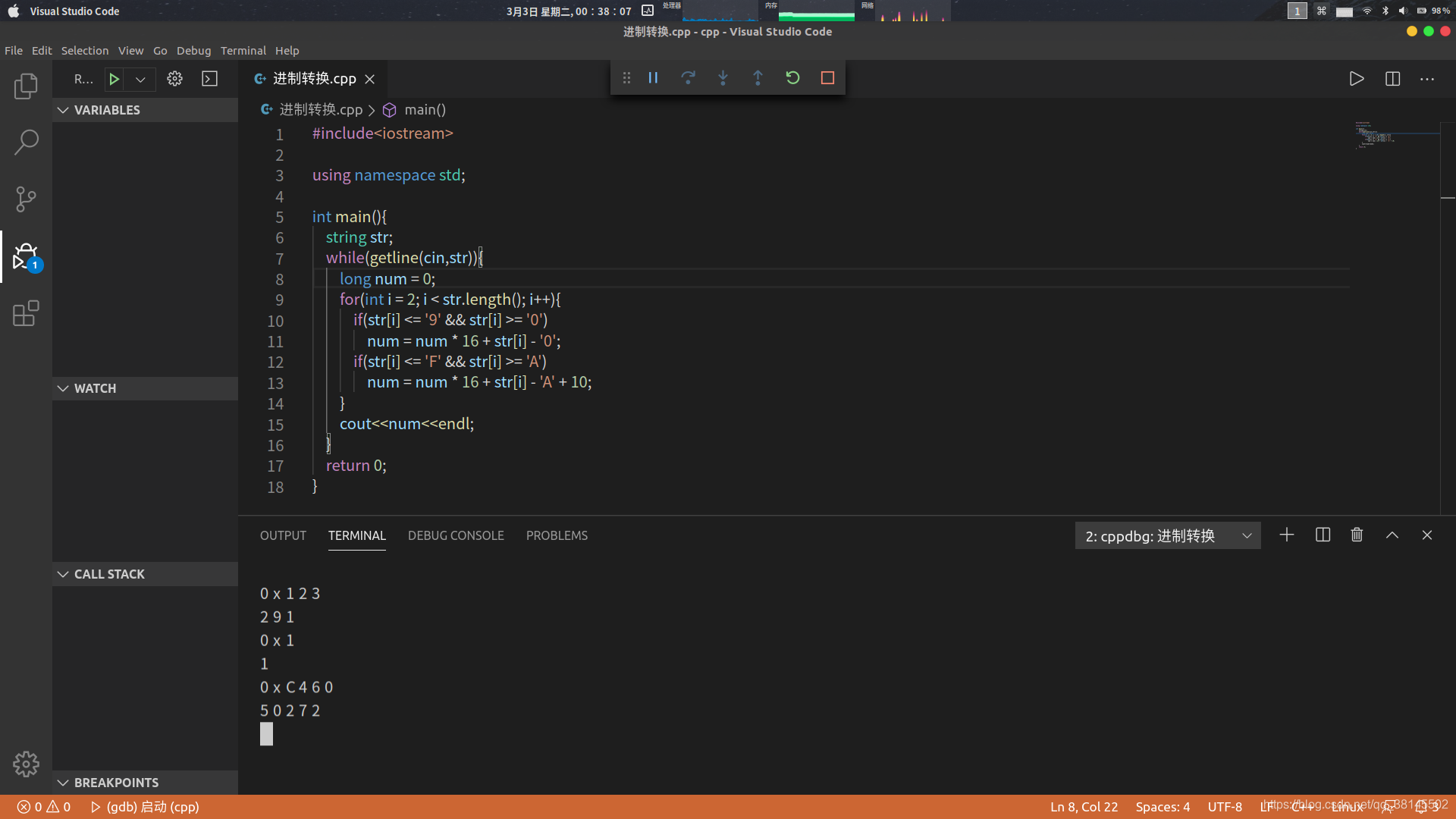Open the Explorer view in activity bar

point(26,86)
